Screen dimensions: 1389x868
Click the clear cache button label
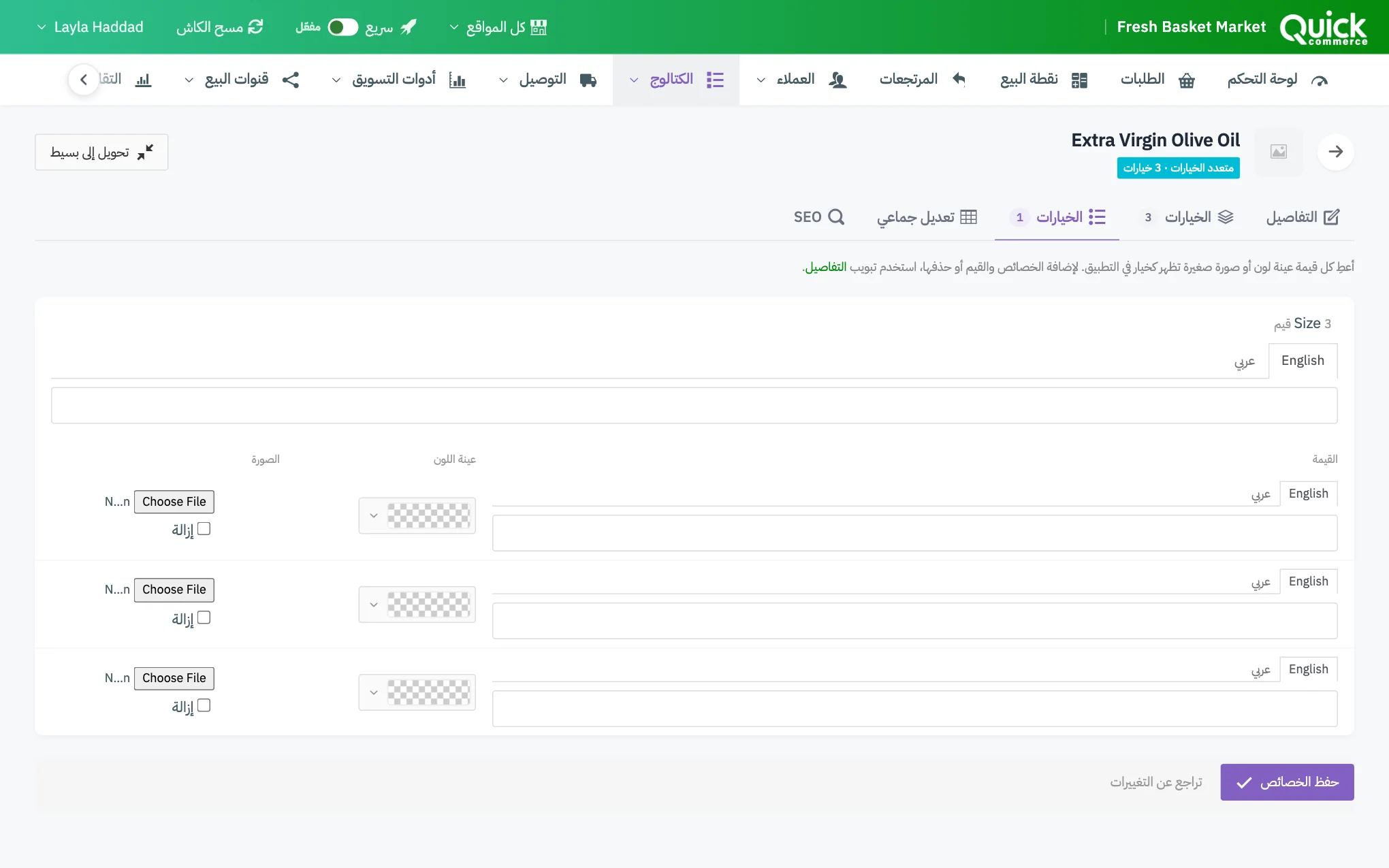click(210, 27)
